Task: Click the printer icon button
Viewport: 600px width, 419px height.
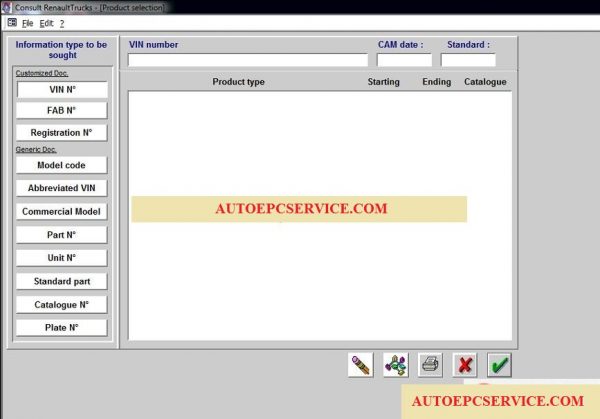Action: [x=430, y=365]
